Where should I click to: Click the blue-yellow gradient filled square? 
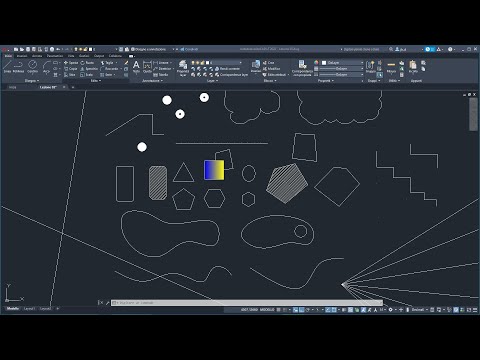(214, 170)
